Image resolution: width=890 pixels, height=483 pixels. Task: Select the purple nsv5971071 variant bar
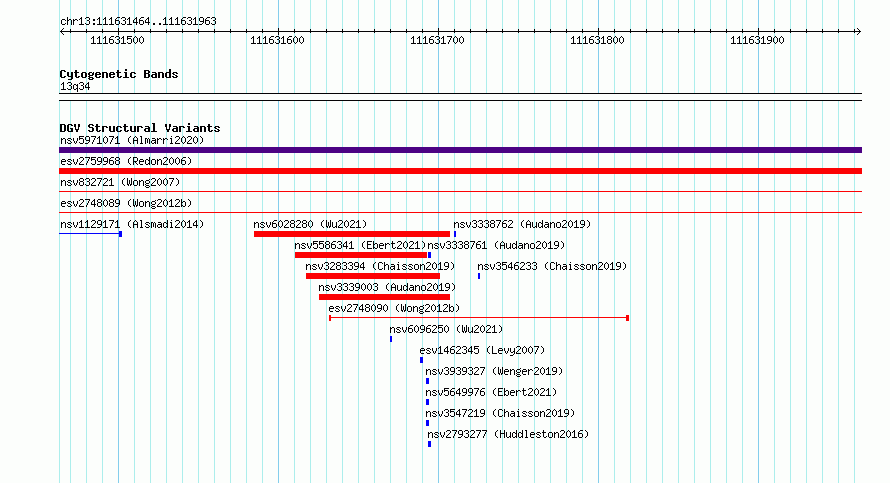[x=460, y=150]
